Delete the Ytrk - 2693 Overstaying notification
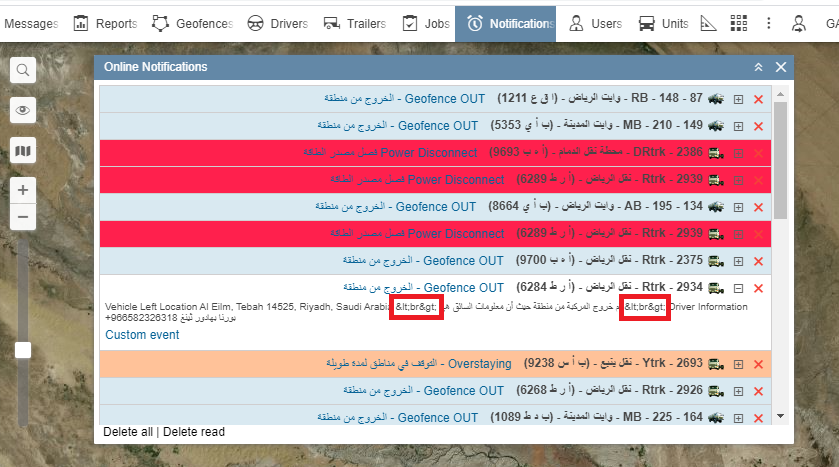 (x=758, y=364)
